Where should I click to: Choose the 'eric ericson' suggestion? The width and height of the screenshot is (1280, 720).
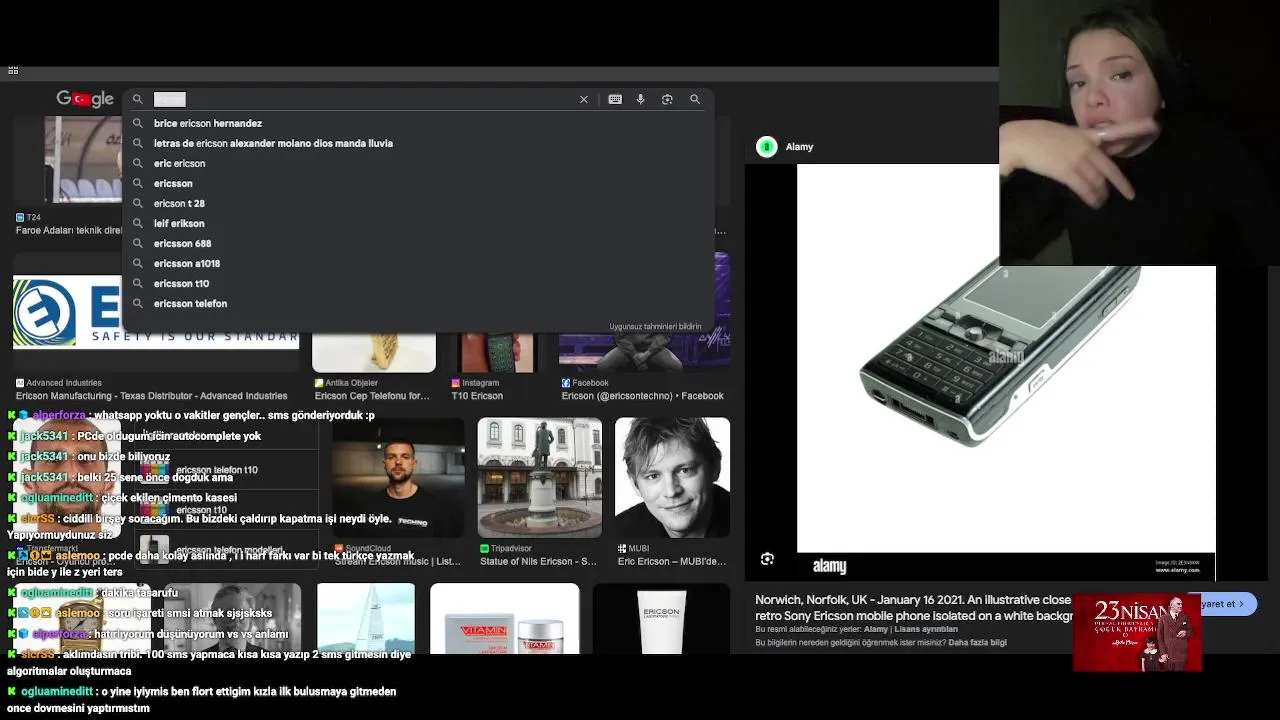(179, 163)
